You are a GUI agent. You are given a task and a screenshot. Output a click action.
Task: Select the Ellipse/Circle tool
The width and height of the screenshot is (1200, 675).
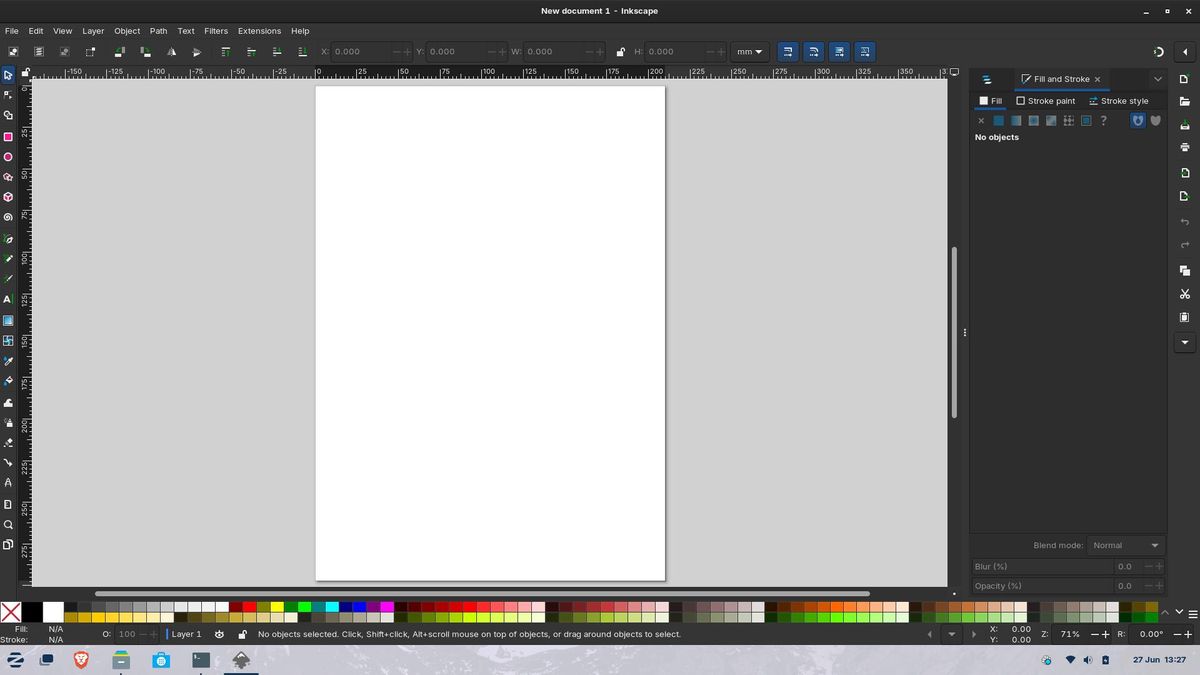point(8,157)
